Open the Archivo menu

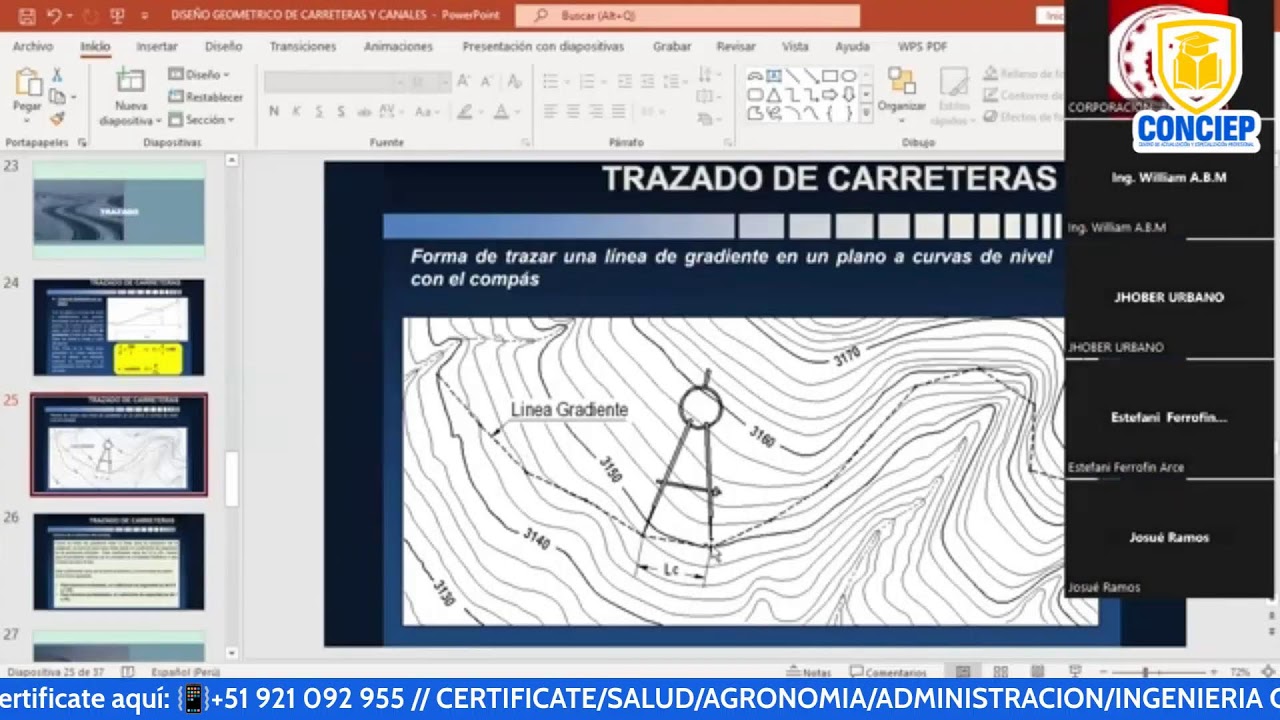click(33, 46)
